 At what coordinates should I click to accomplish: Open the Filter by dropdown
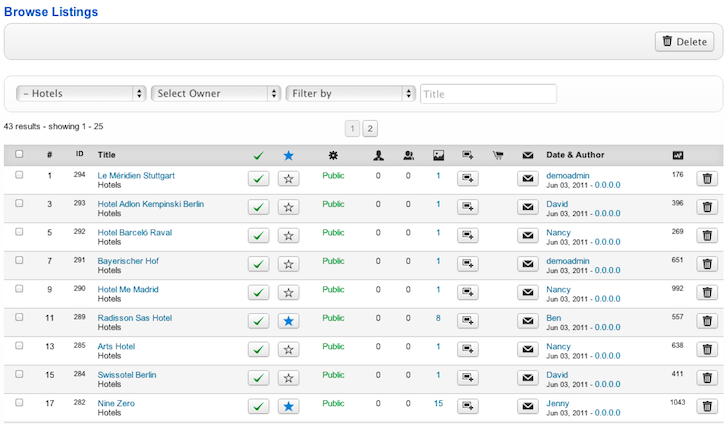(x=350, y=93)
